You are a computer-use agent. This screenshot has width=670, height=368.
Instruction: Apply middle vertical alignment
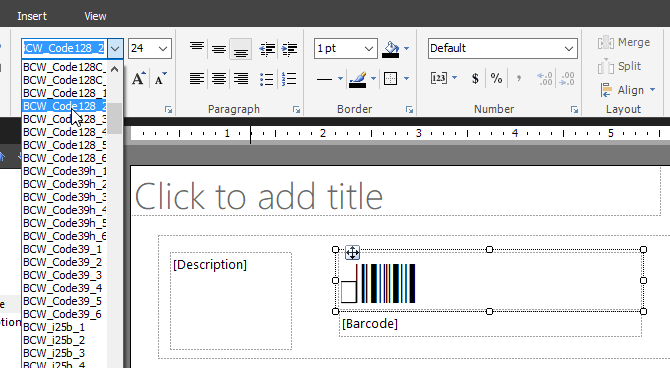(219, 48)
